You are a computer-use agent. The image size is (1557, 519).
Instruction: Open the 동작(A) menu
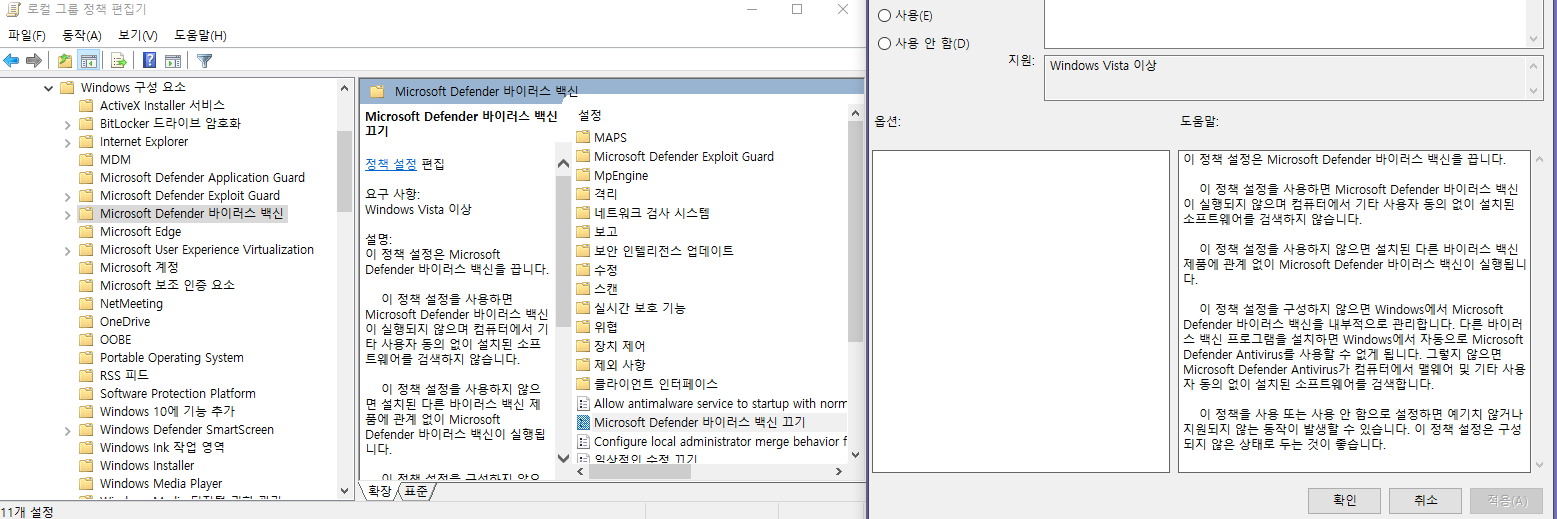click(x=82, y=36)
